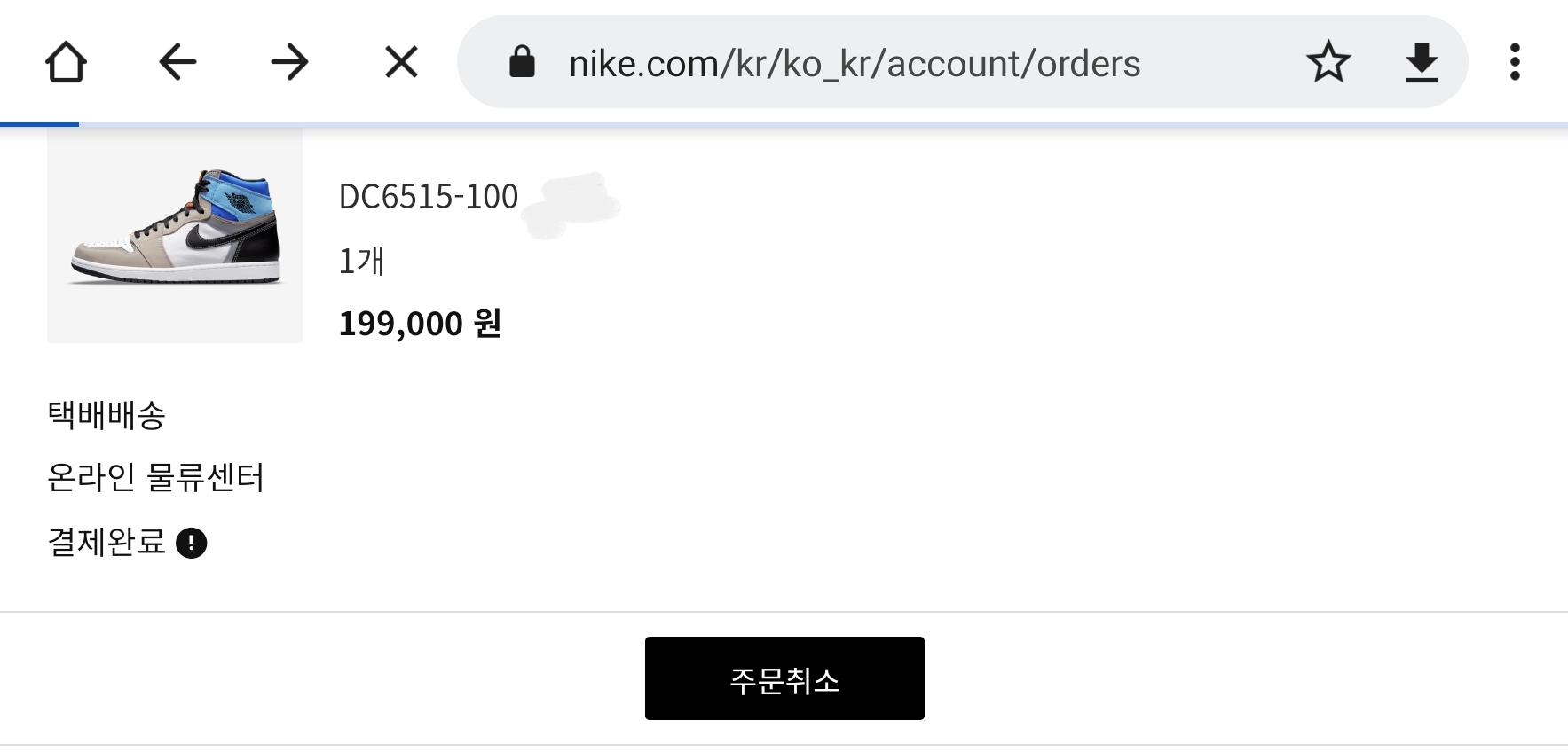Screen dimensions: 1568x752
Task: View site security info via lock icon
Action: (522, 63)
